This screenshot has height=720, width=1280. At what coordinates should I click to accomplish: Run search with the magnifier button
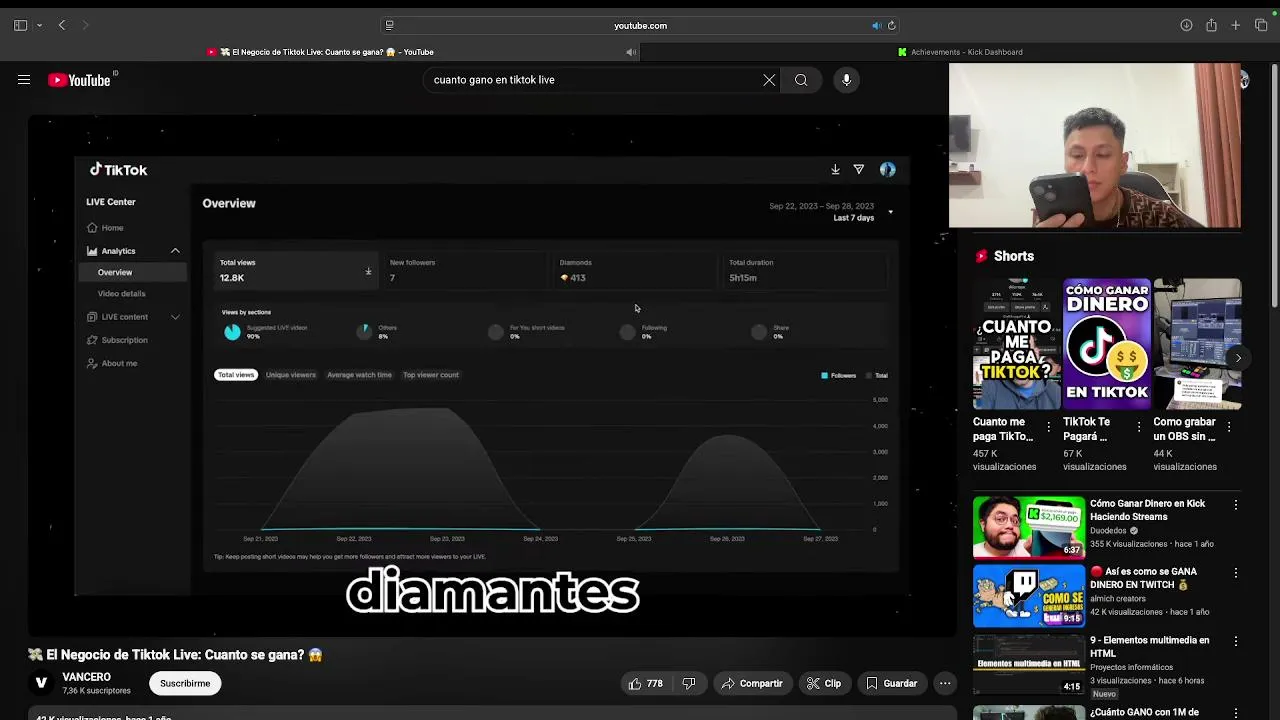(x=801, y=80)
